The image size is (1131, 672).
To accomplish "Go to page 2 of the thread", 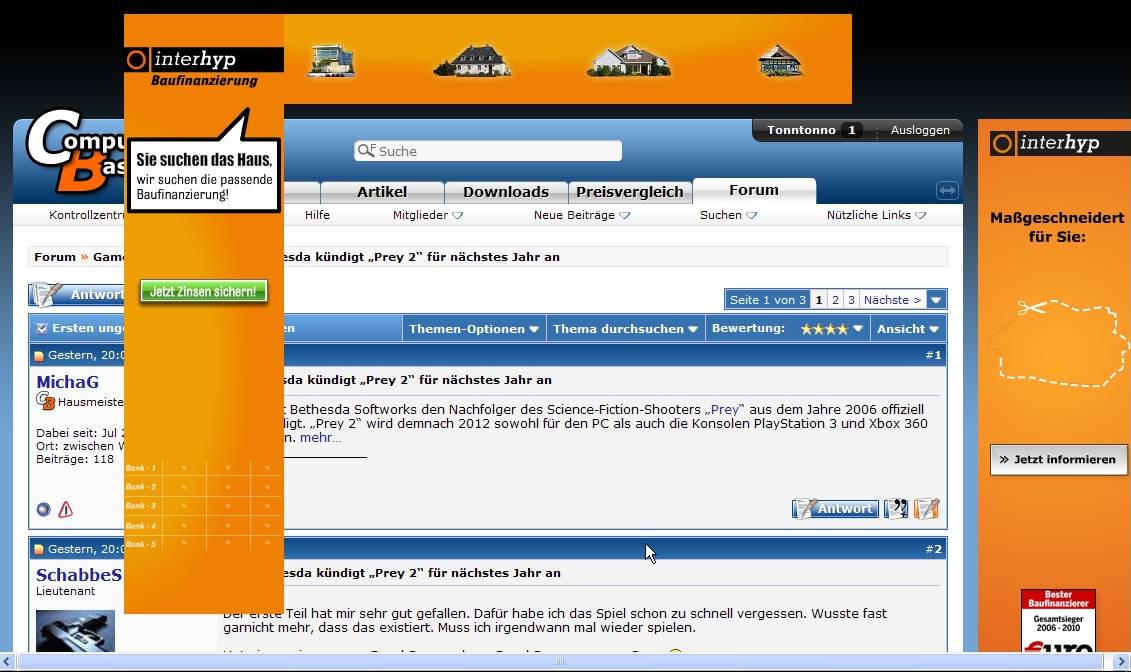I will click(x=835, y=300).
